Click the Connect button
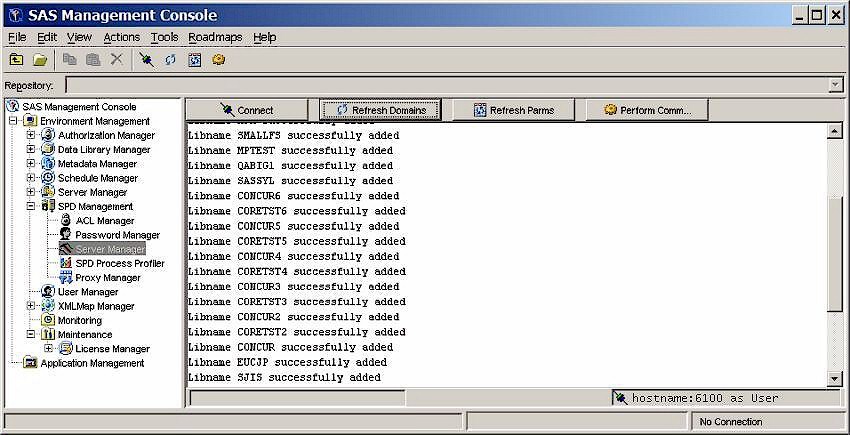 [x=247, y=110]
